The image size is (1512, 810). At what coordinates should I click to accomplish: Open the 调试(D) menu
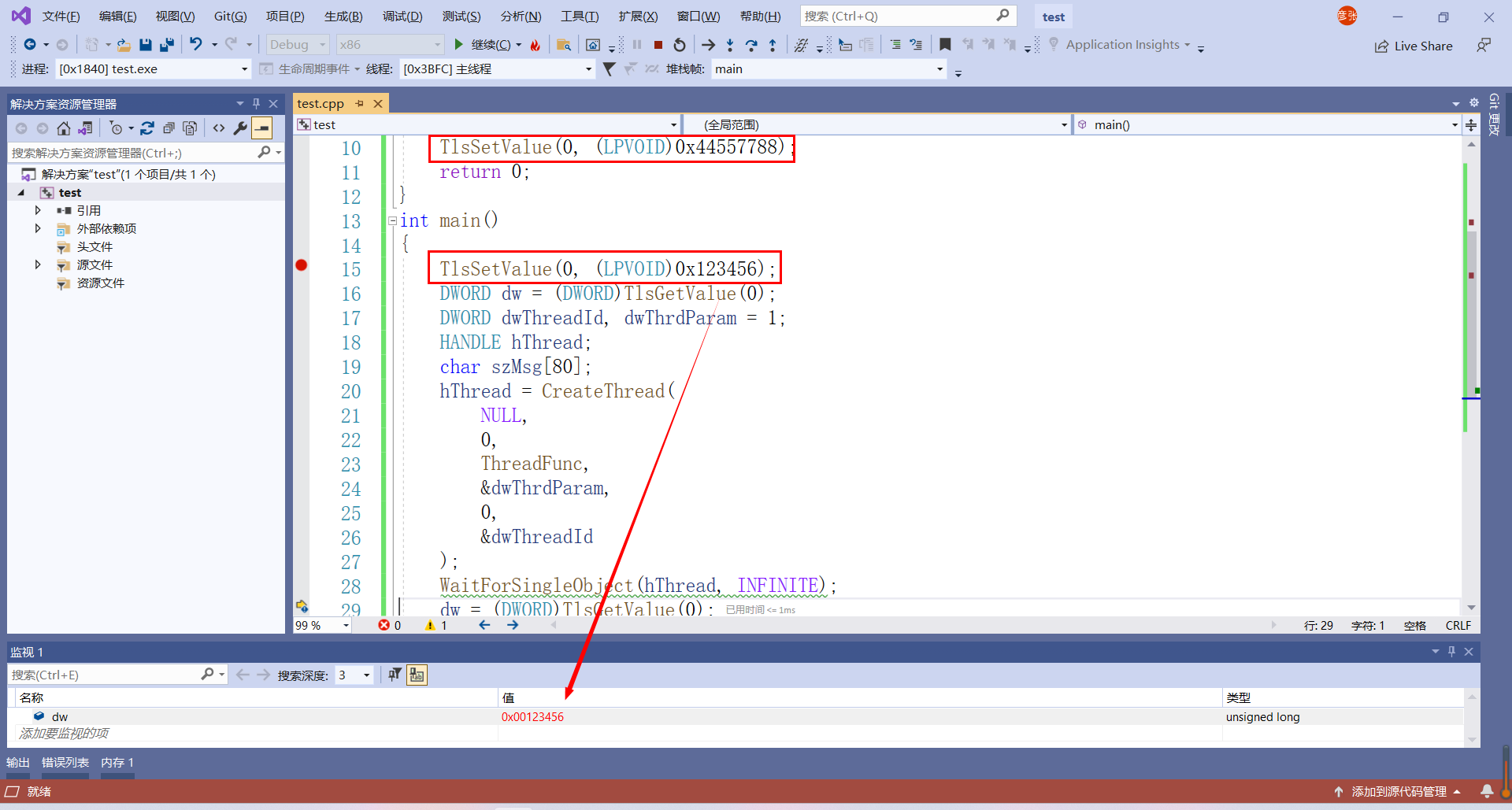coord(402,16)
